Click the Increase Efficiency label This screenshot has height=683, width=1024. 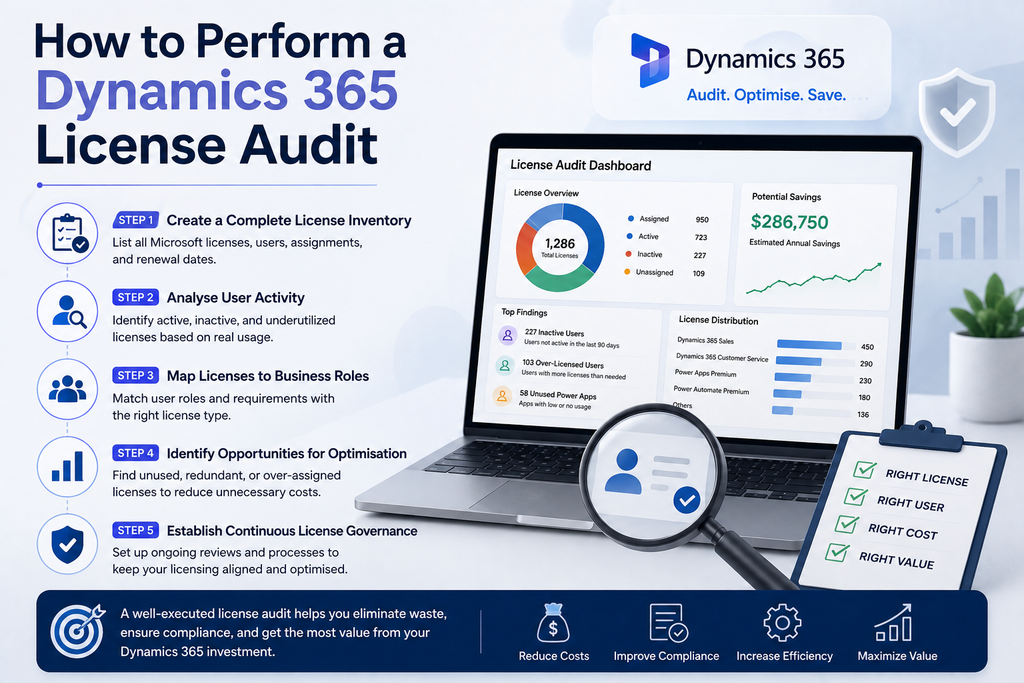(x=784, y=656)
